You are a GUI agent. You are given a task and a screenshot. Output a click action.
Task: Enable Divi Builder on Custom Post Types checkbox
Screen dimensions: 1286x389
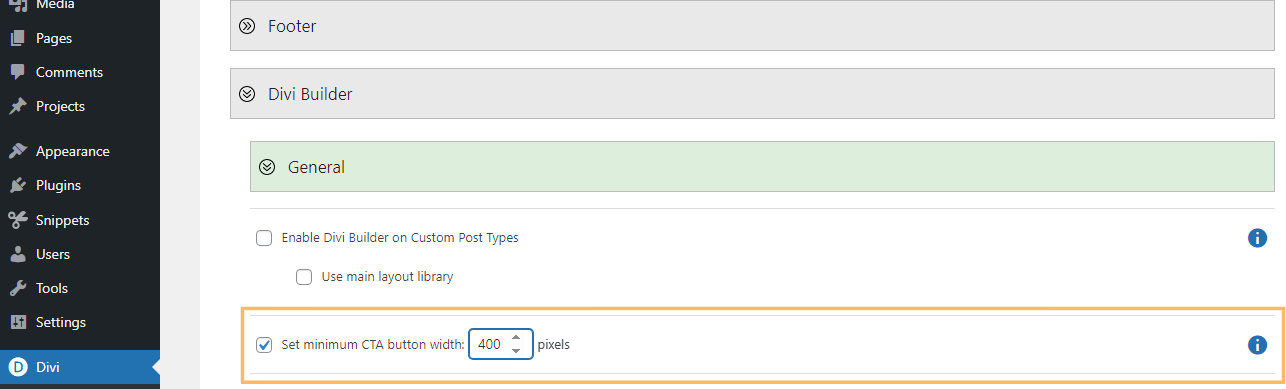pos(264,238)
